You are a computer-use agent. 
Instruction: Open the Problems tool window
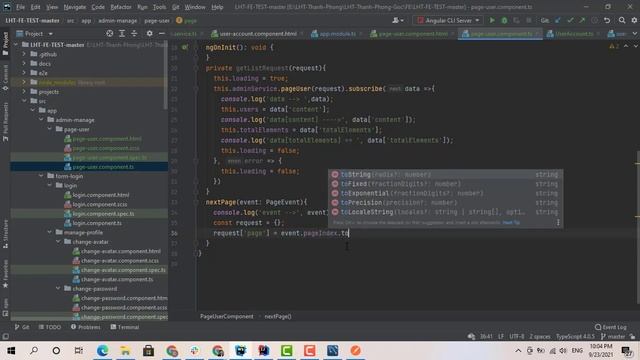pos(86,327)
